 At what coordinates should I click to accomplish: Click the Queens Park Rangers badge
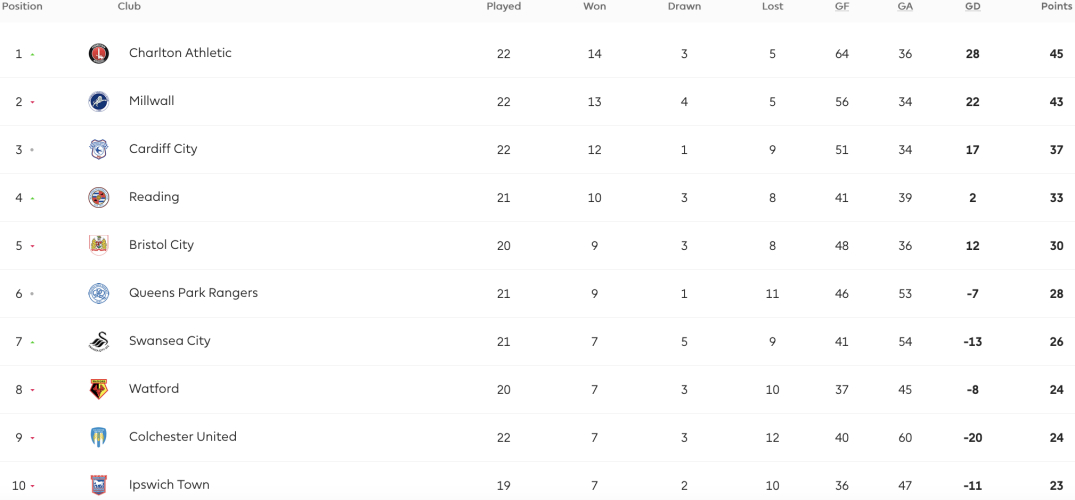coord(99,294)
